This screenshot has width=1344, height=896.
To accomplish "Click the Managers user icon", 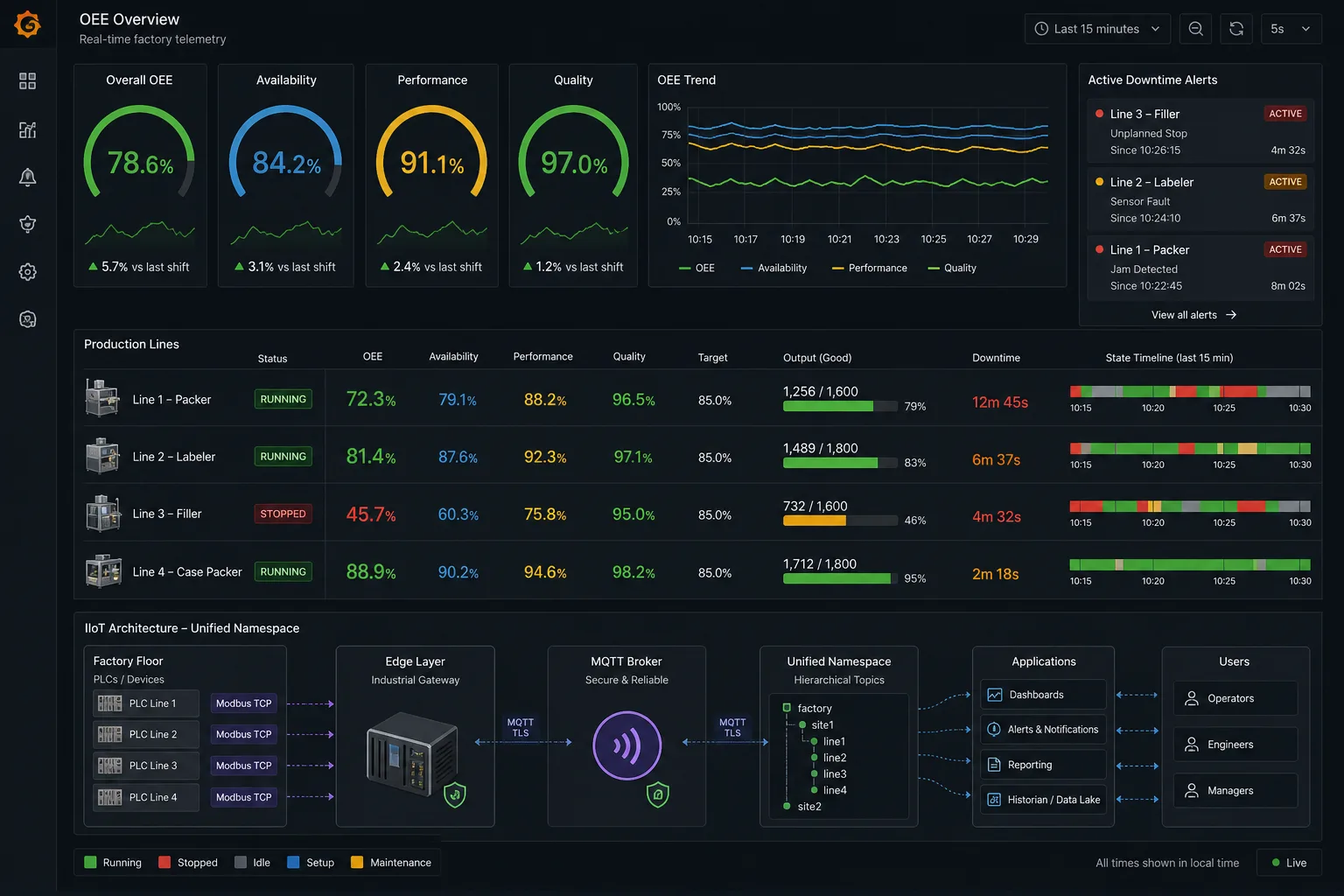I will click(x=1192, y=790).
